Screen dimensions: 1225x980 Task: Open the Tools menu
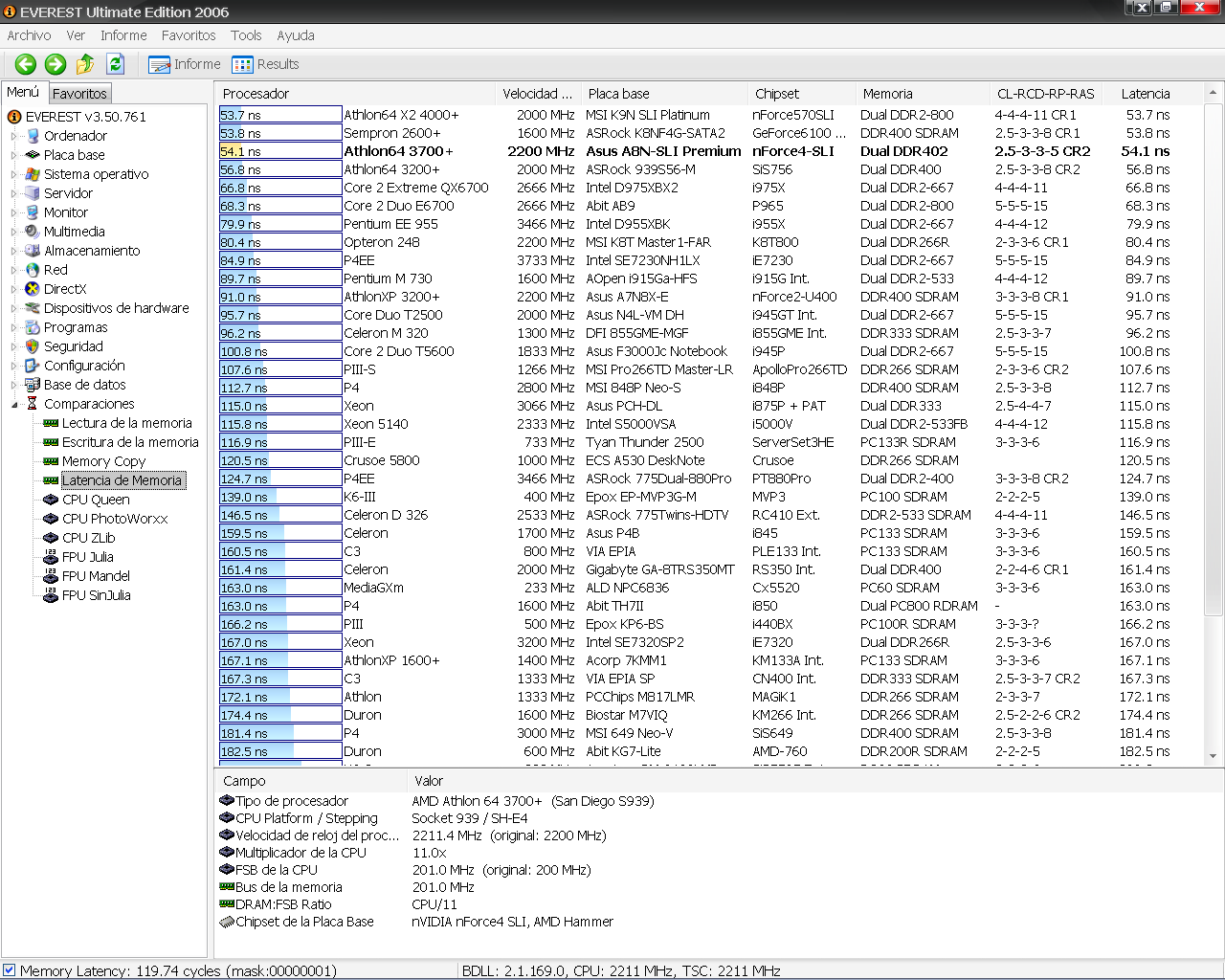coord(246,35)
